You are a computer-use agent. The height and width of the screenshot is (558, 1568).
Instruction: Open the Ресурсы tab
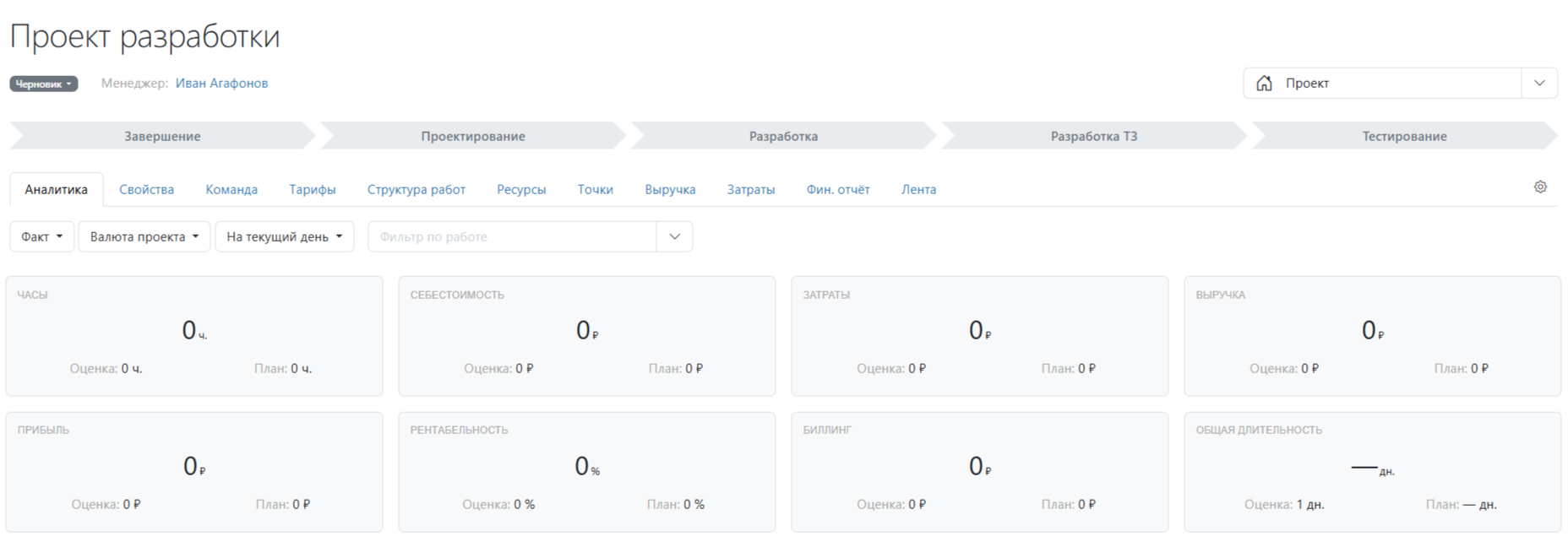pos(521,190)
